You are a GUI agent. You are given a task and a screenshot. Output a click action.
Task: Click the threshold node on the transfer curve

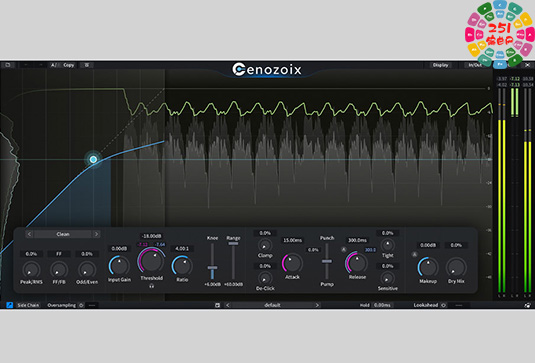coord(93,159)
